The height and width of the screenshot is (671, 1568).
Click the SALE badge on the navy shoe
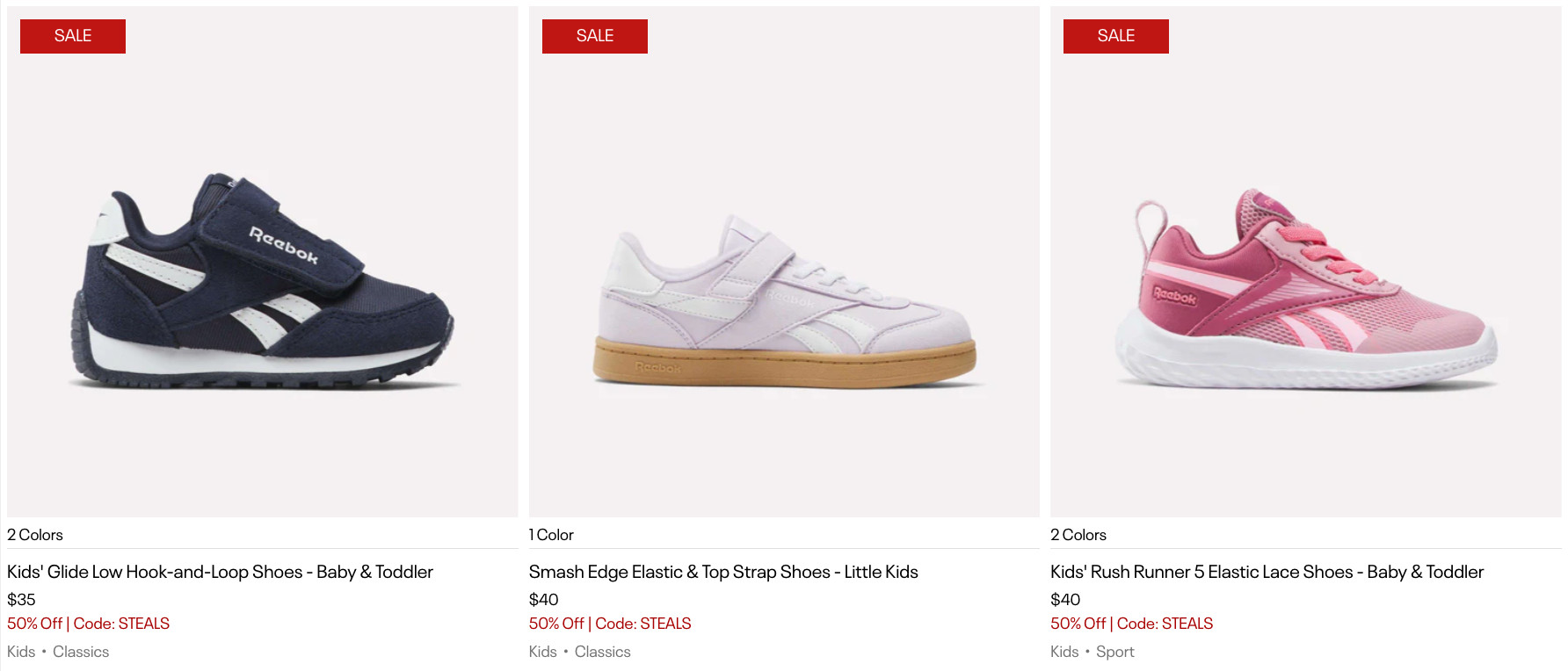[x=73, y=36]
